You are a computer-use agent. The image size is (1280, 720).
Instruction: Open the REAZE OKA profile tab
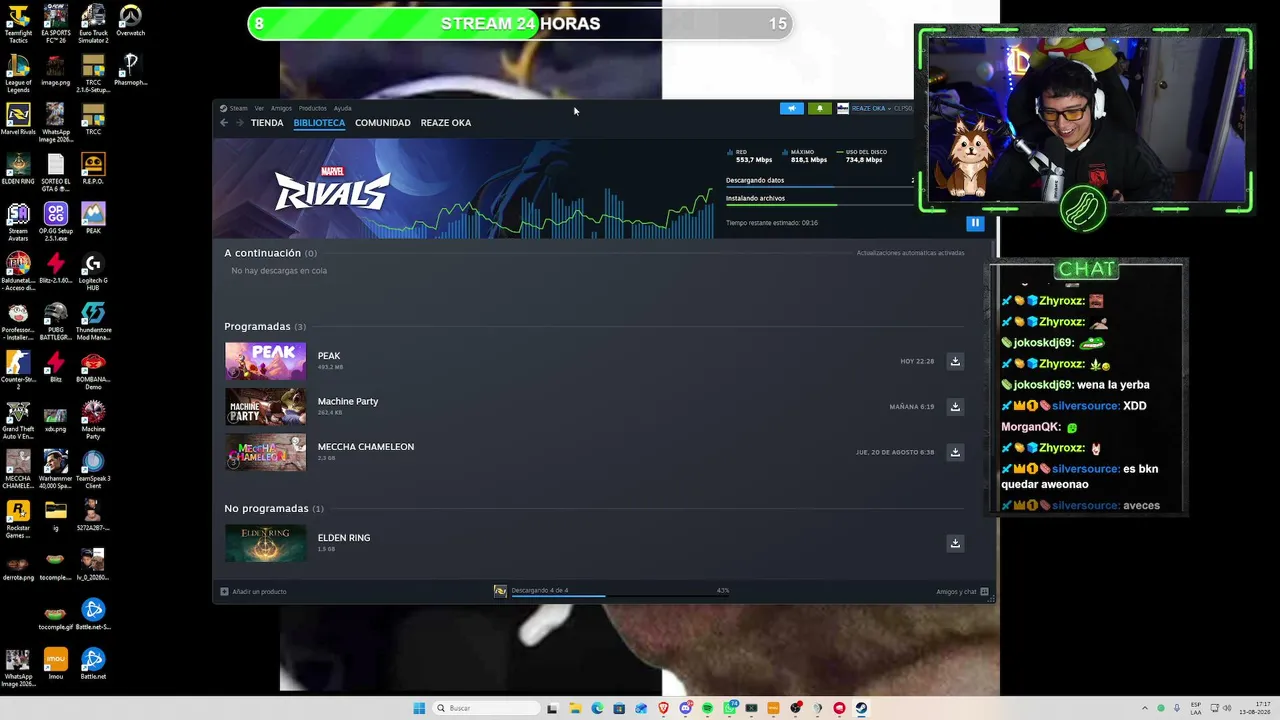tap(446, 123)
